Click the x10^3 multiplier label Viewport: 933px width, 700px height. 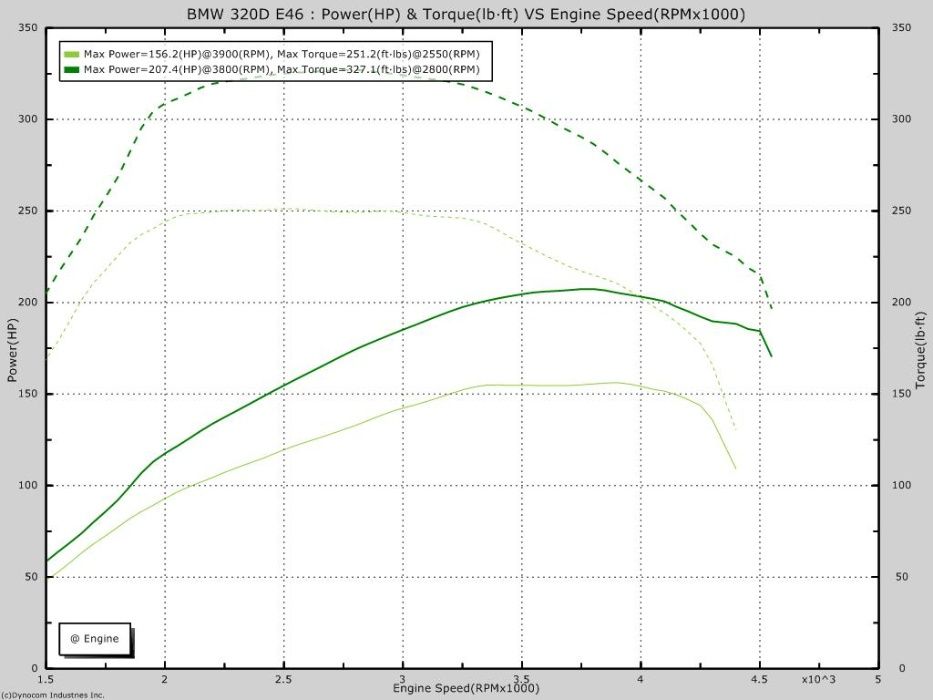click(818, 679)
